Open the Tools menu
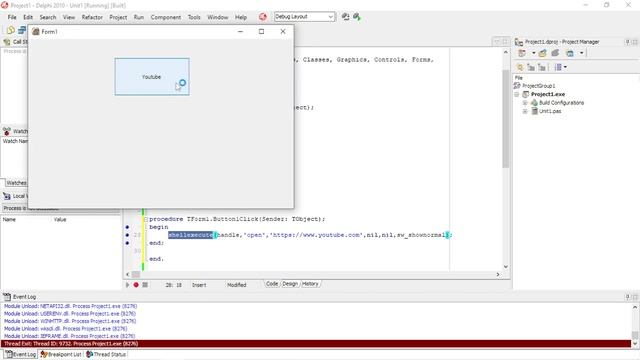This screenshot has height=360, width=640. (194, 17)
